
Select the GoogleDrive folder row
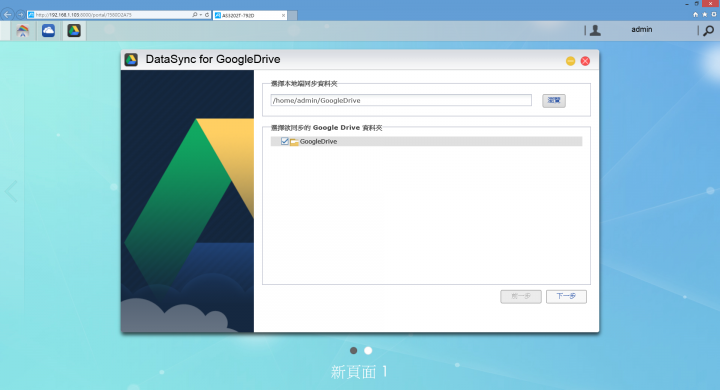tap(426, 141)
